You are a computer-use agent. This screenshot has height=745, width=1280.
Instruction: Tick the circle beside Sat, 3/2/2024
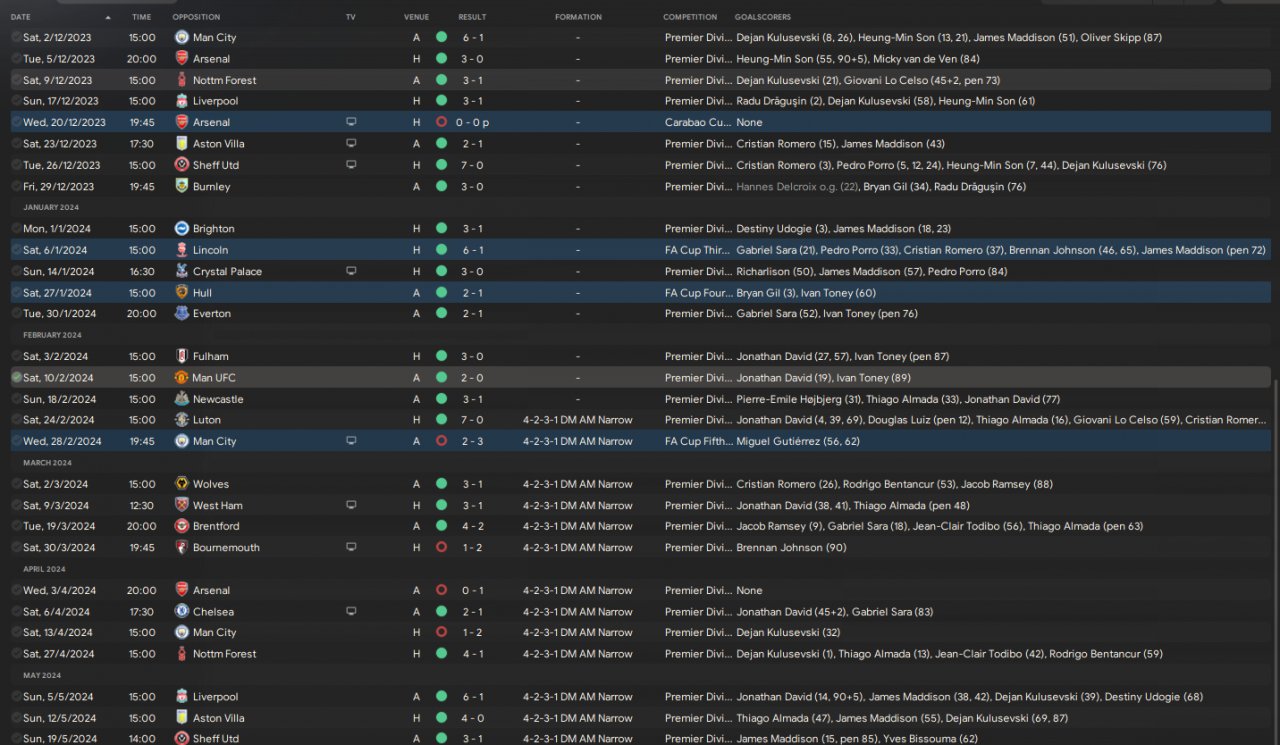tap(16, 356)
